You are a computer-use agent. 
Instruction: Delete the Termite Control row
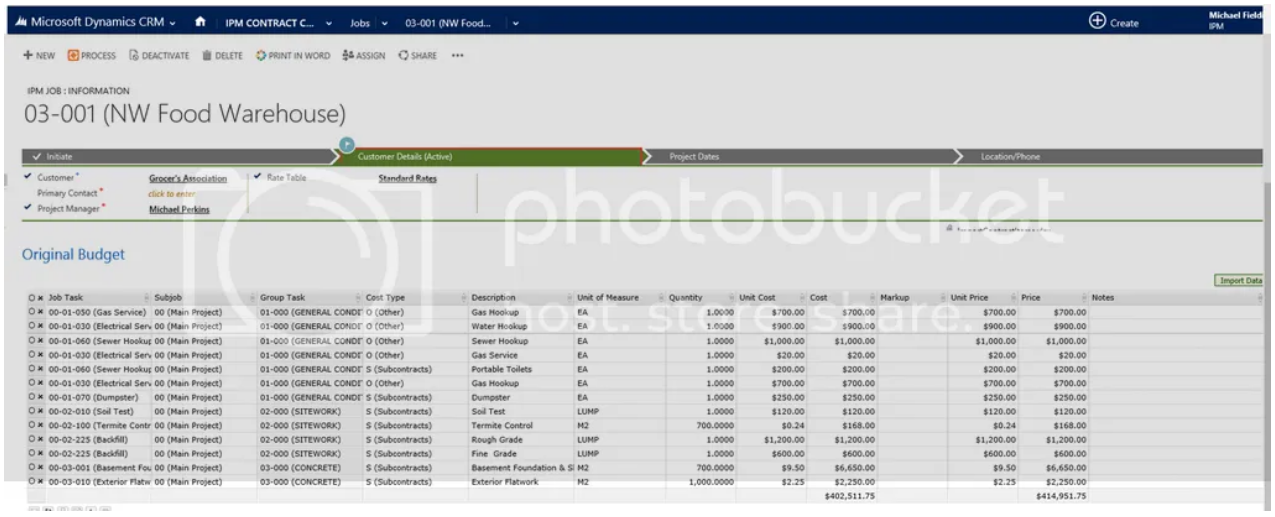pos(41,424)
